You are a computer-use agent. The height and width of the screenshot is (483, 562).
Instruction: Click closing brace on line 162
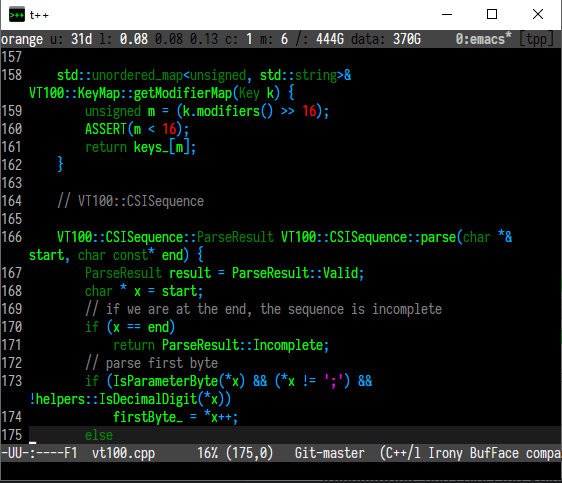coord(60,164)
